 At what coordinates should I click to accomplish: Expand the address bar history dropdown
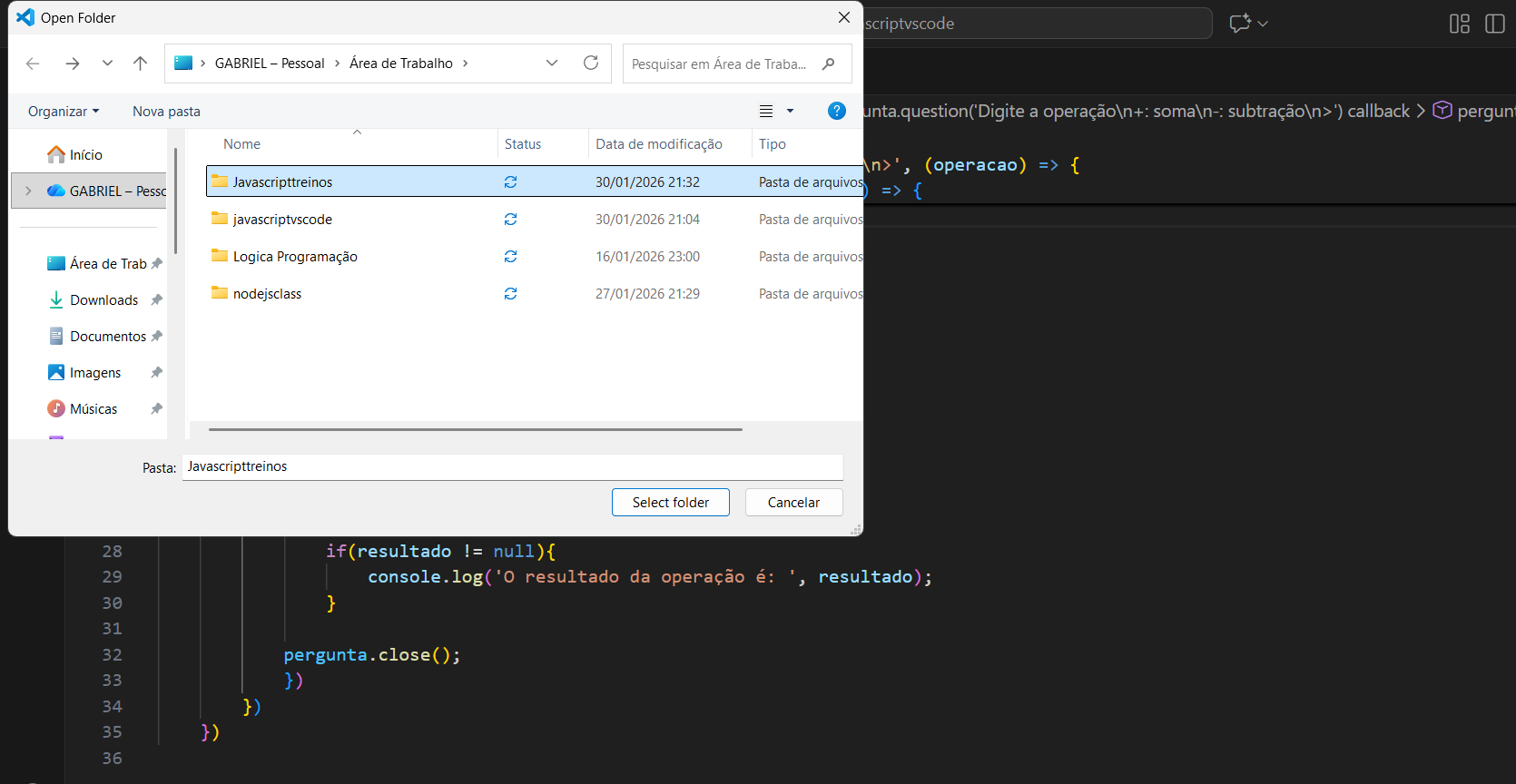coord(551,63)
